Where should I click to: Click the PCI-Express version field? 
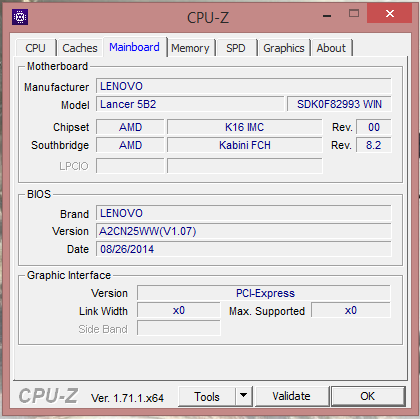264,293
